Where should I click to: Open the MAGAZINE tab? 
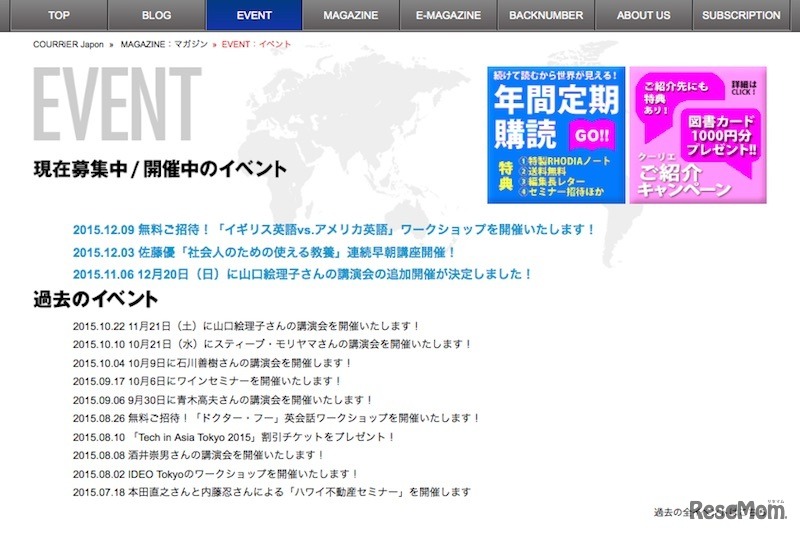(351, 15)
